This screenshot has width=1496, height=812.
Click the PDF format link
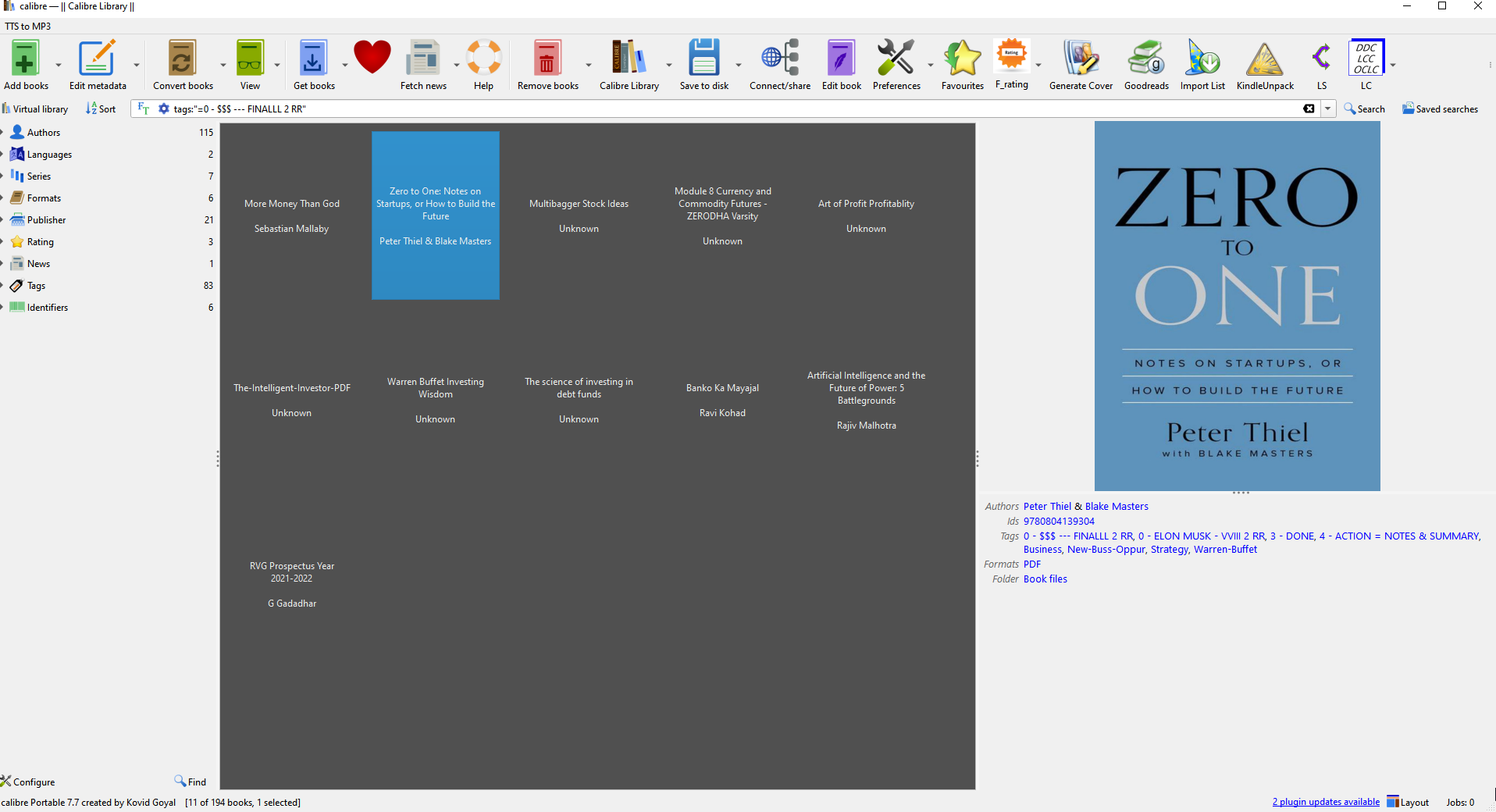coord(1032,564)
